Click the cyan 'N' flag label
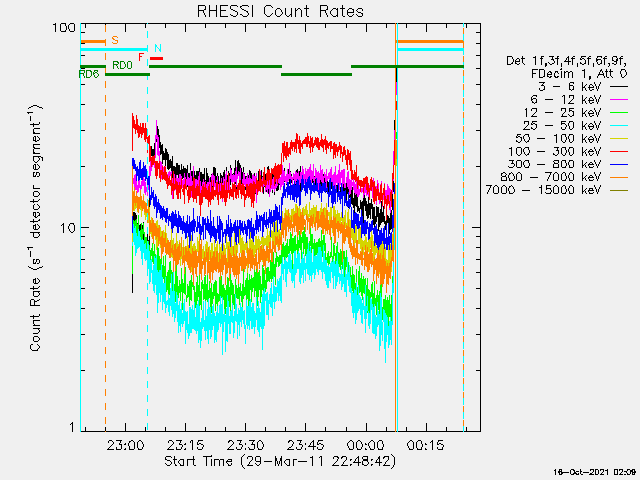Viewport: 640px width, 480px height. click(158, 48)
